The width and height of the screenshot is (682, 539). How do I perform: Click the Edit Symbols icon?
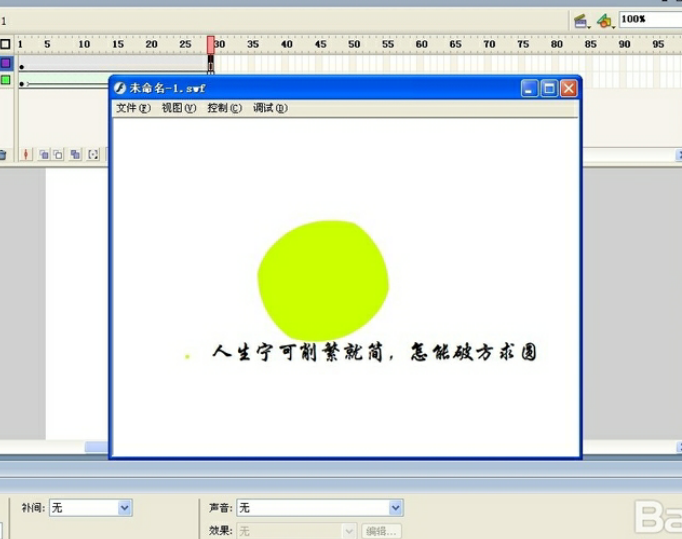tap(605, 20)
